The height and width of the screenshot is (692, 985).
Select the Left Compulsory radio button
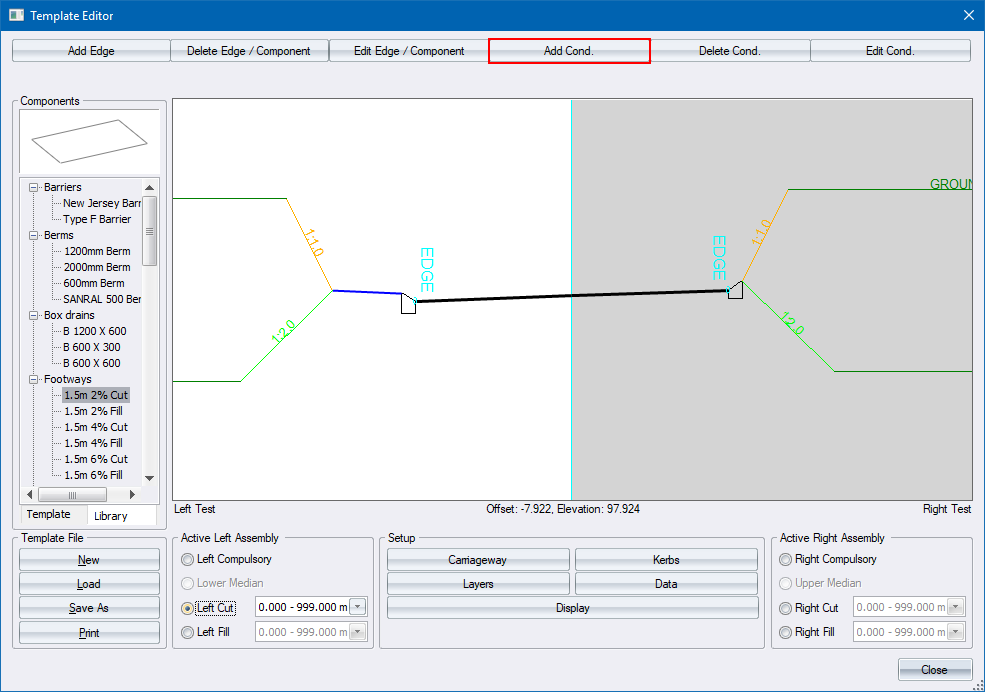coord(188,560)
